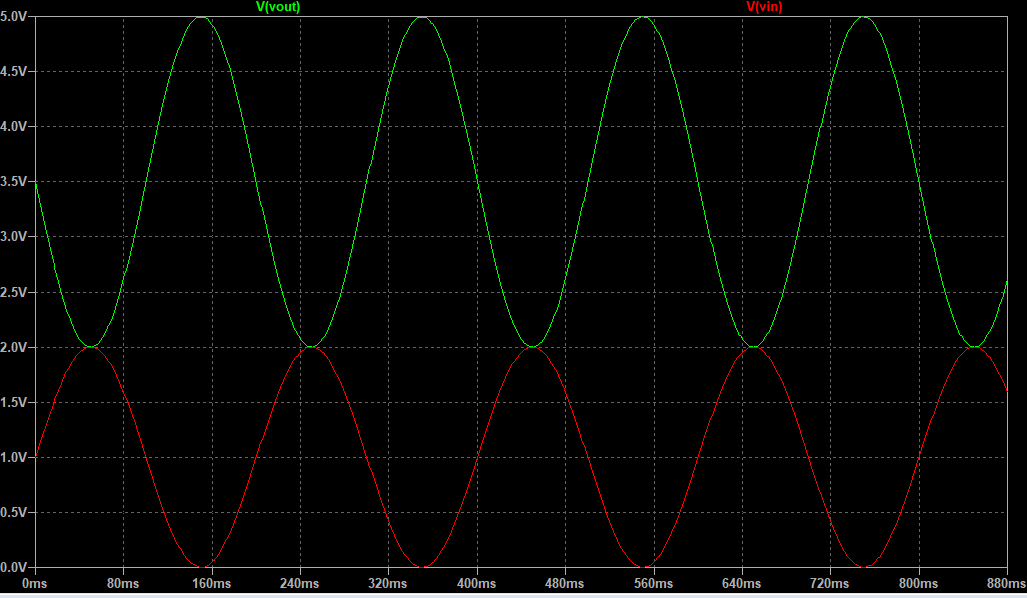Click the 4.0V vertical axis label

[x=14, y=126]
